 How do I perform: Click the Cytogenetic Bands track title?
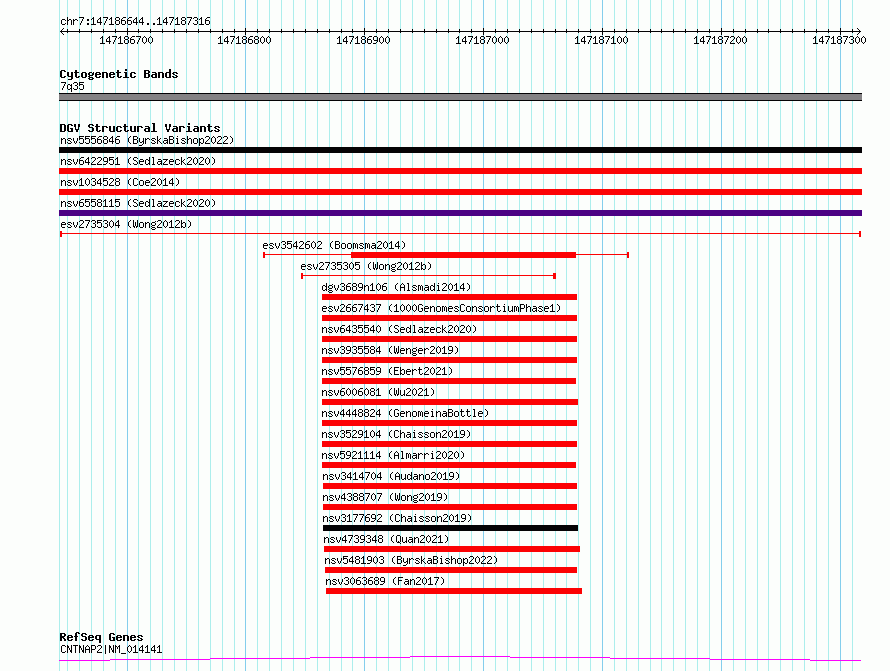click(x=119, y=74)
